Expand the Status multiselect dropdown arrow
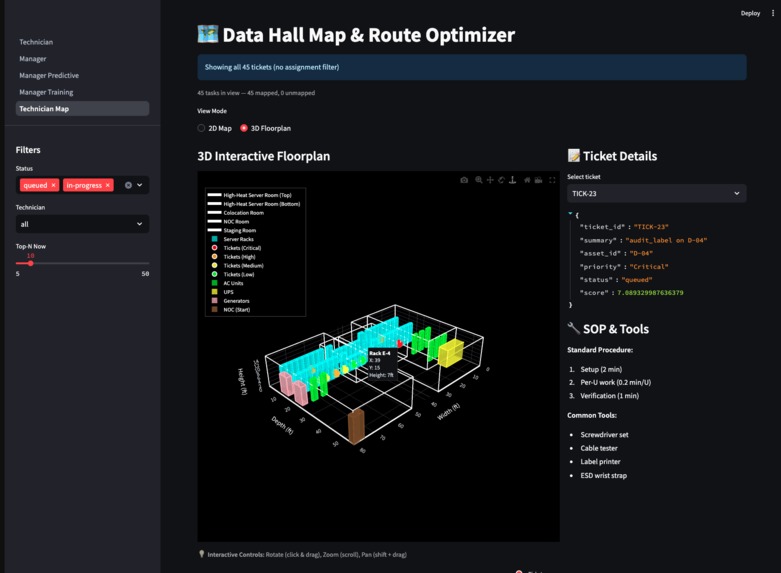 click(140, 185)
